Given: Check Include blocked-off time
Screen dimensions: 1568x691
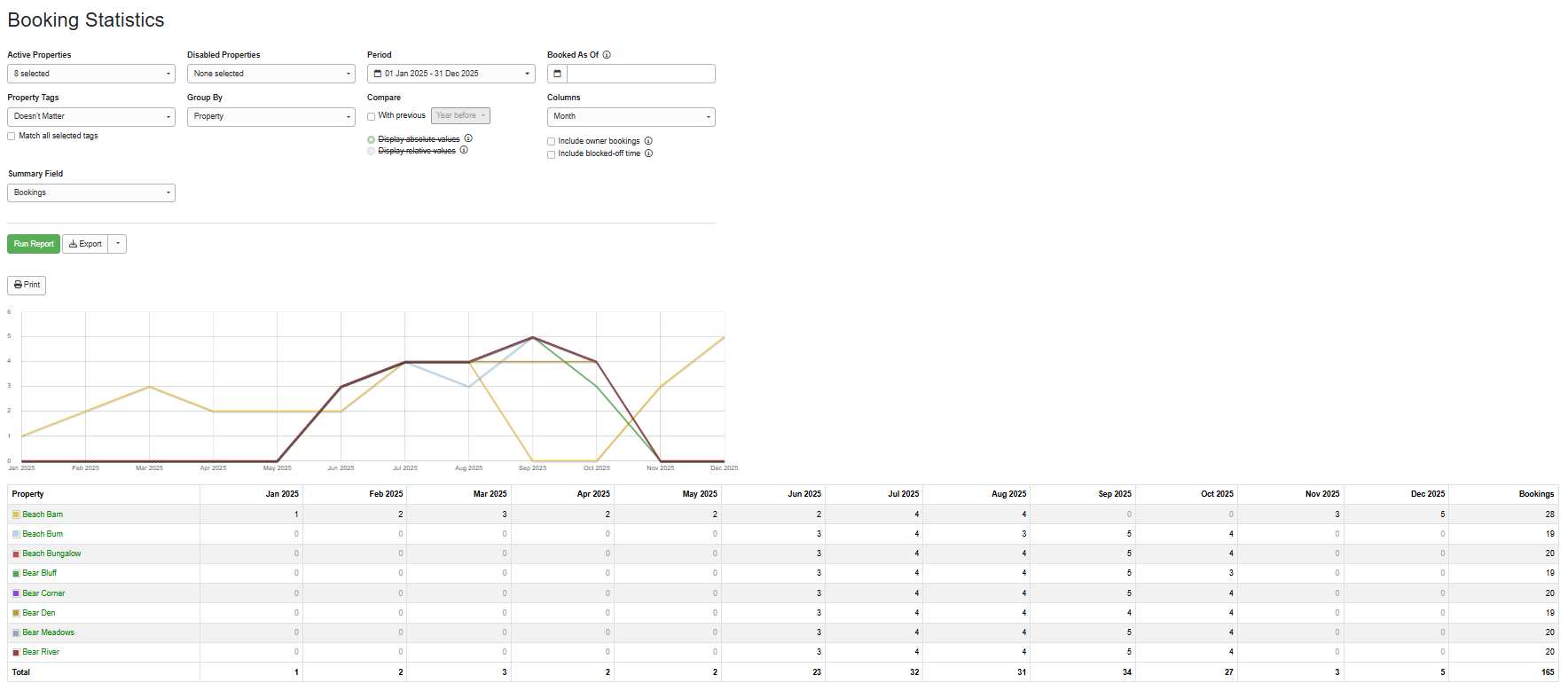Looking at the screenshot, I should [x=552, y=154].
